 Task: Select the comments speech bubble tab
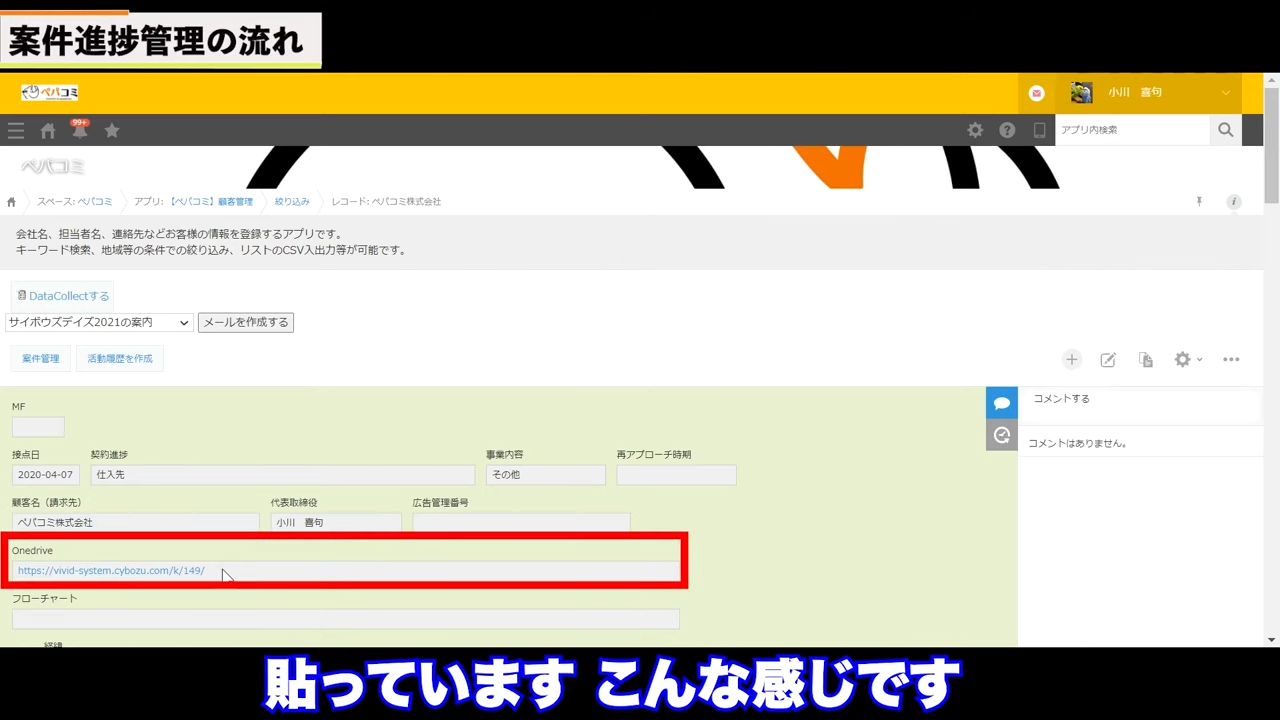point(1002,403)
